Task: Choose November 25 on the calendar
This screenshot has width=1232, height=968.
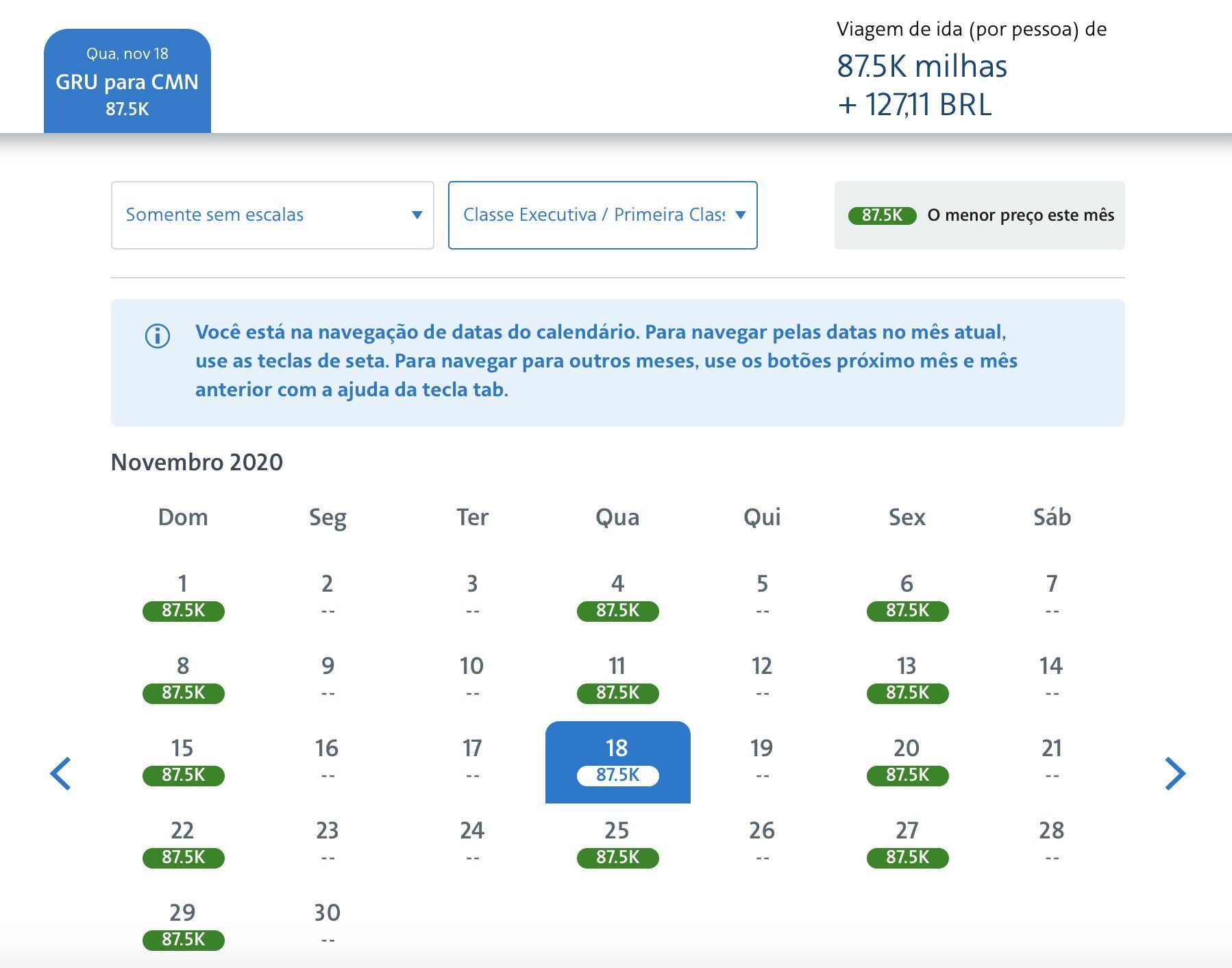Action: (617, 844)
